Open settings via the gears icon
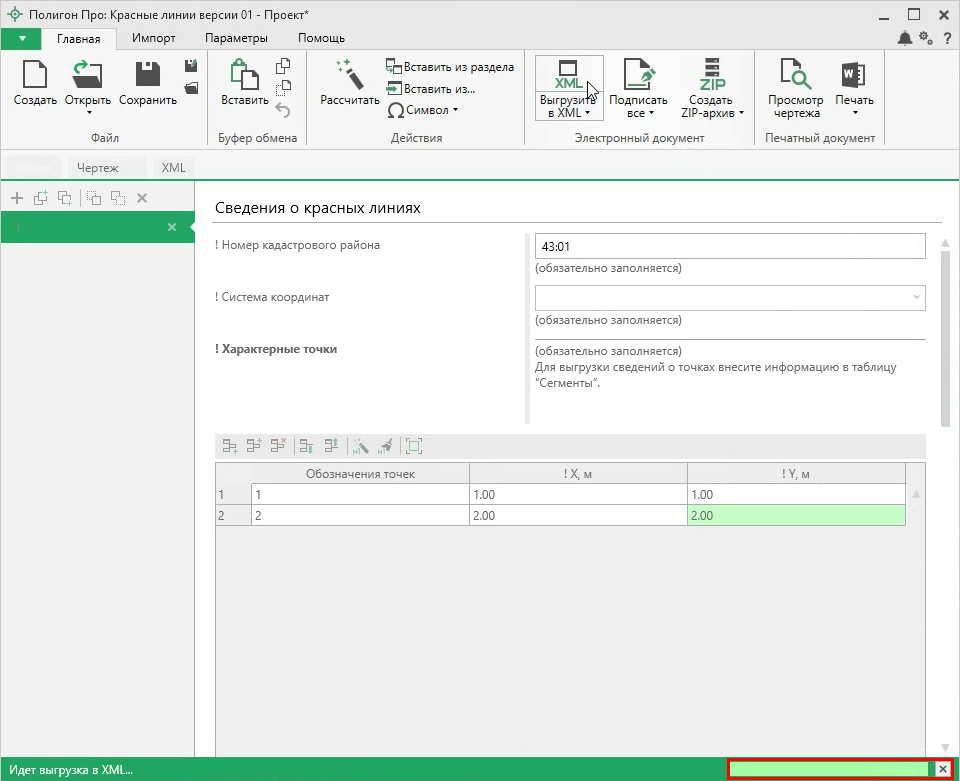Screen dimensions: 960x781 point(926,38)
